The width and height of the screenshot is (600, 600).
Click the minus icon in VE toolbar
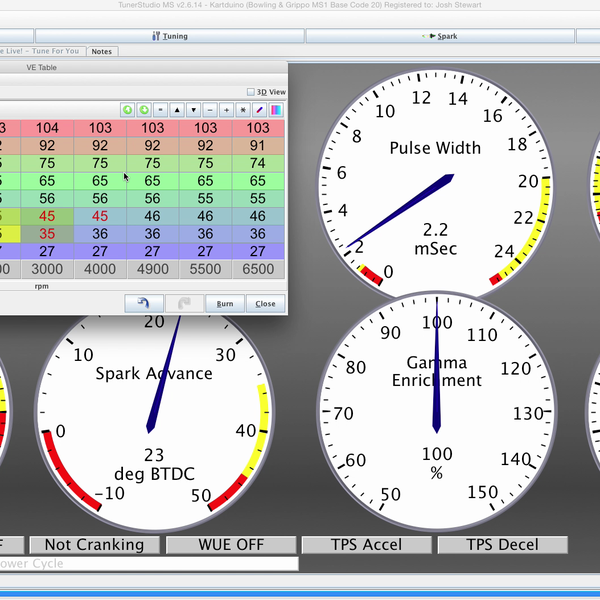coord(210,109)
